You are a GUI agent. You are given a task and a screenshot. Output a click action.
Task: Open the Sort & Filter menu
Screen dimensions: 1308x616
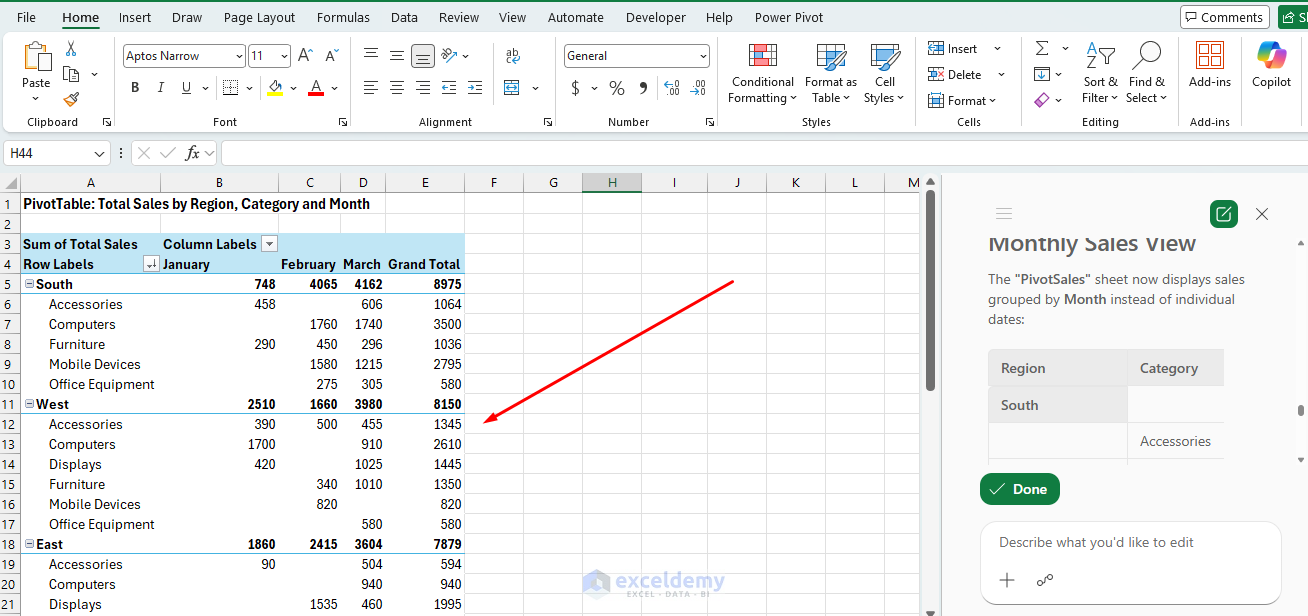[x=1100, y=73]
